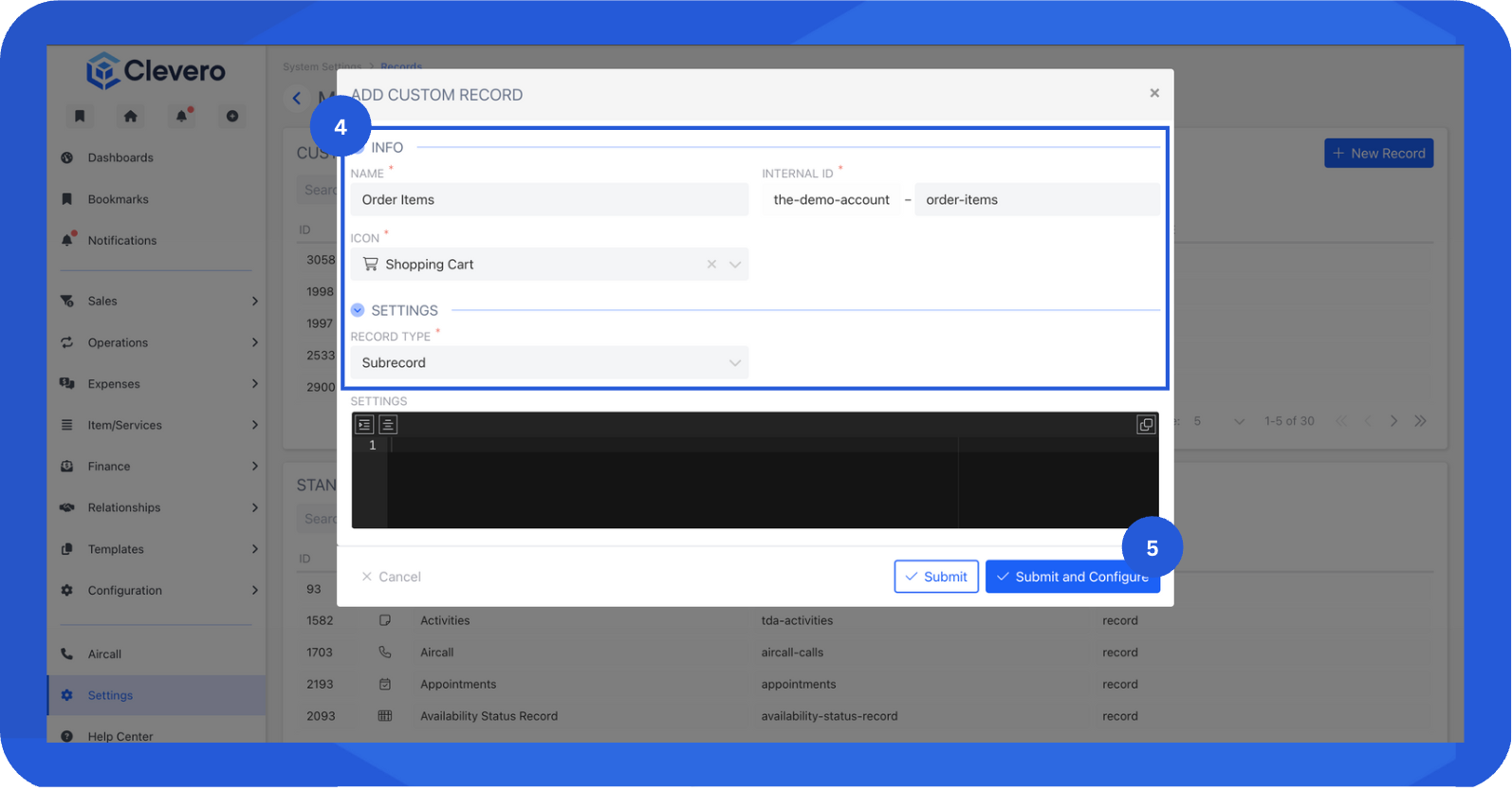Expand the Finance menu chevron
The height and width of the screenshot is (791, 1512).
pos(255,466)
